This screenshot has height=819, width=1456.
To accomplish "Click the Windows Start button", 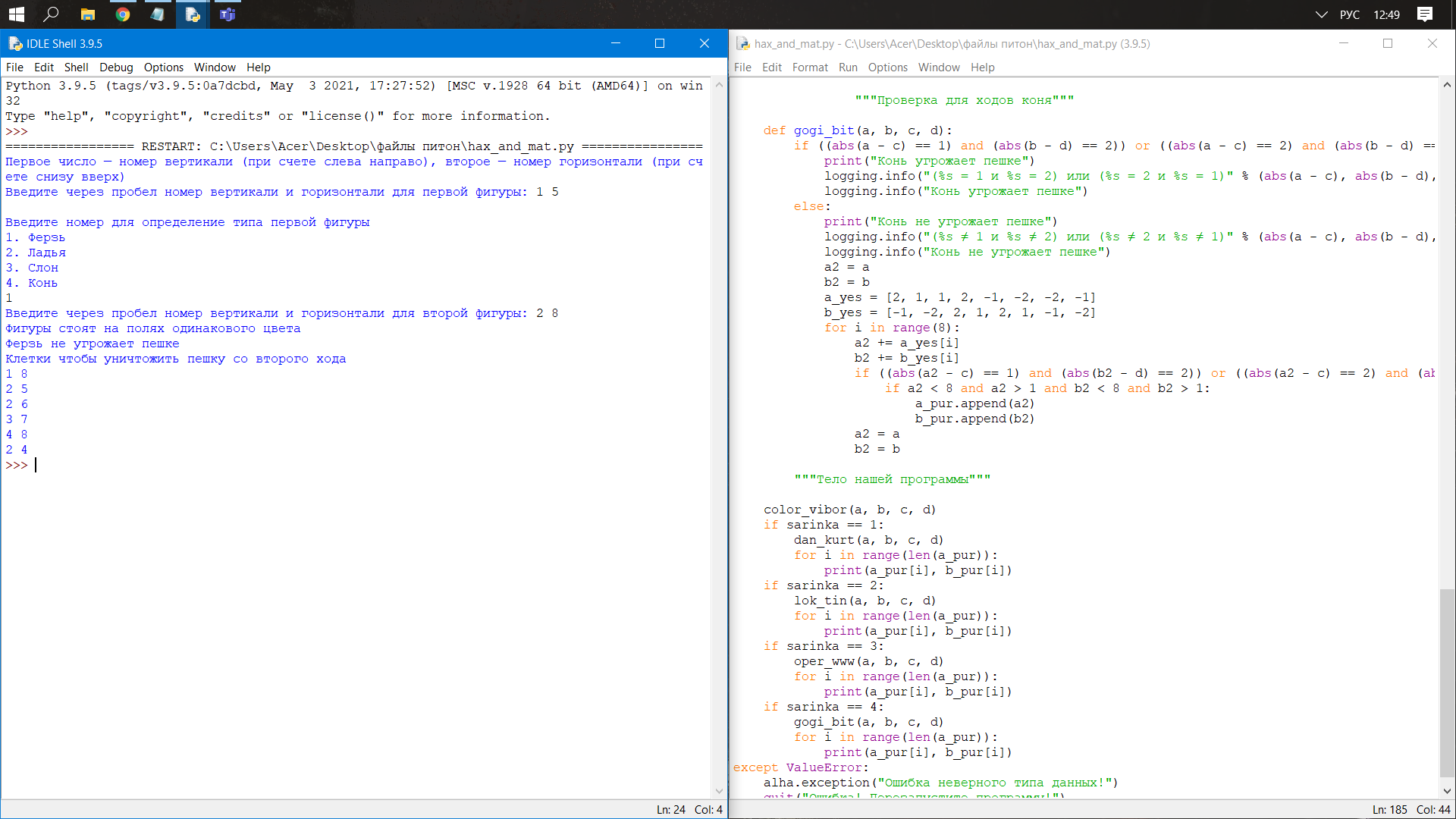I will click(16, 14).
